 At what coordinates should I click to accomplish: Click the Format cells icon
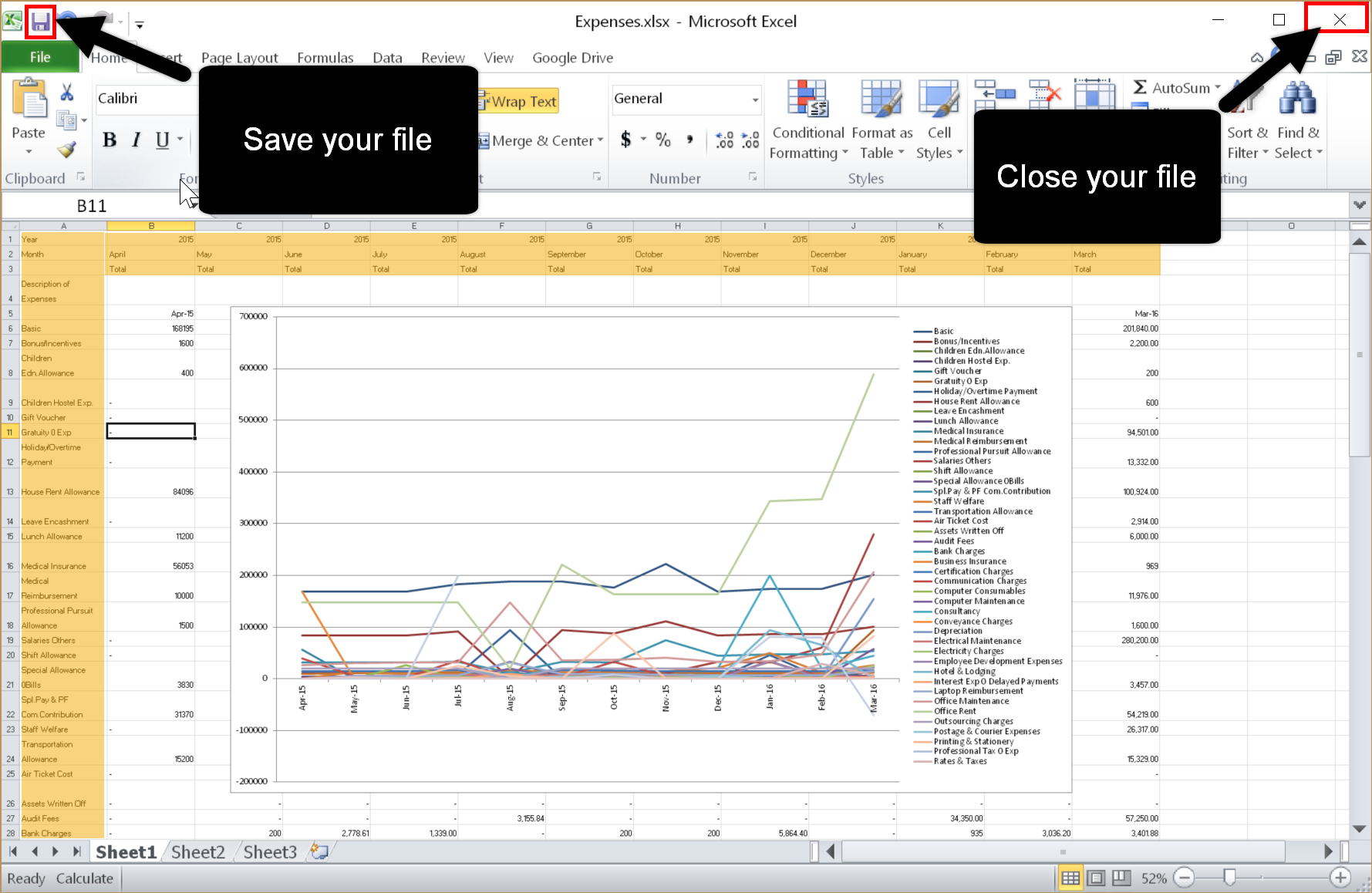[x=1095, y=94]
